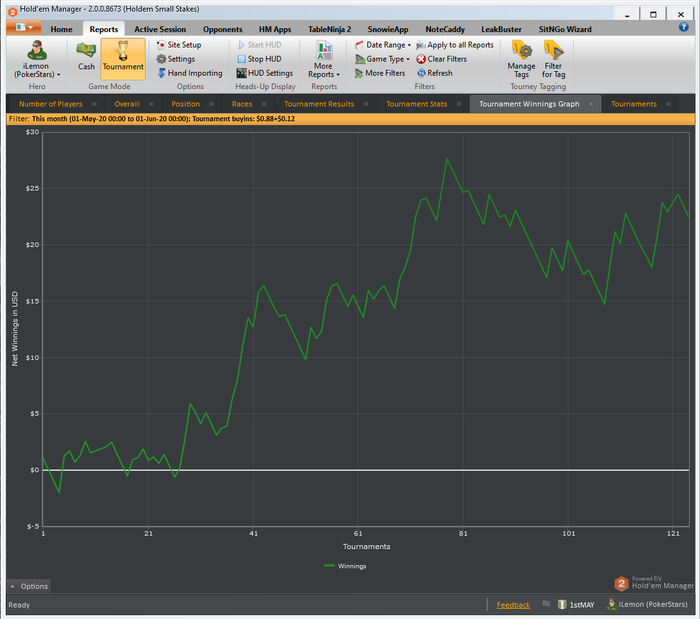
Task: Click Apply to all Reports
Action: click(454, 45)
